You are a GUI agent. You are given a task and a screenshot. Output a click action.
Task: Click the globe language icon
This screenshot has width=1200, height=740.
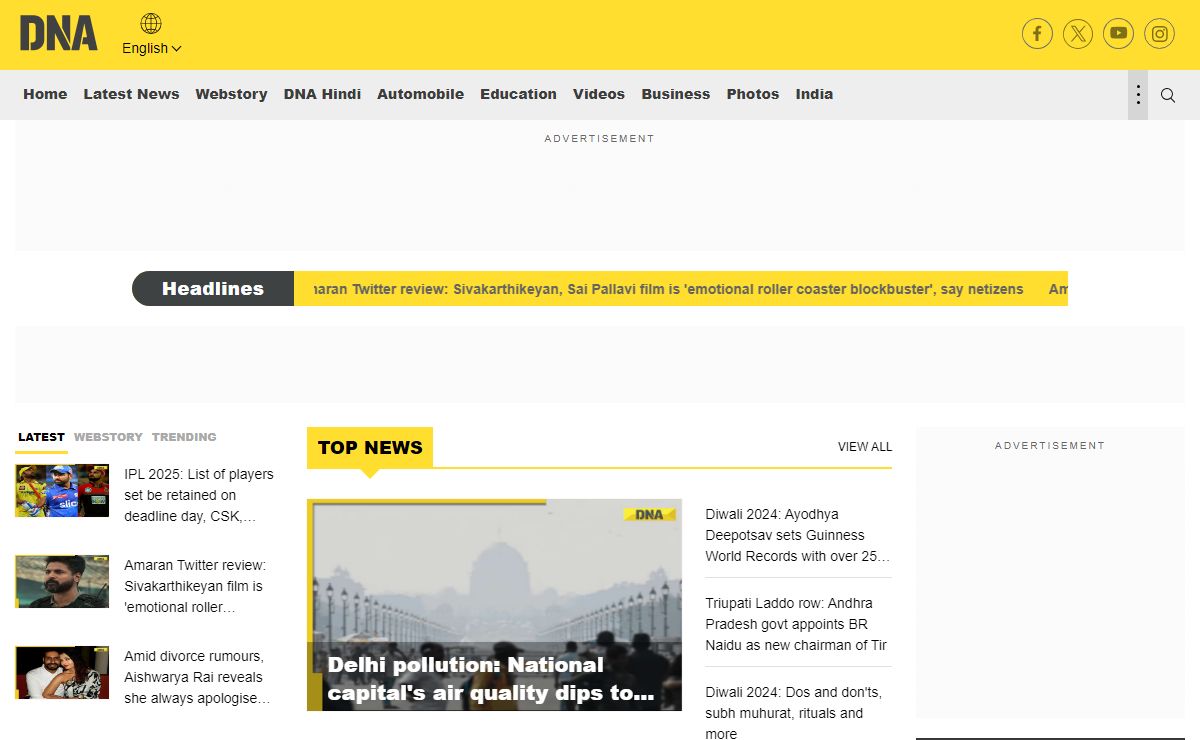(151, 23)
